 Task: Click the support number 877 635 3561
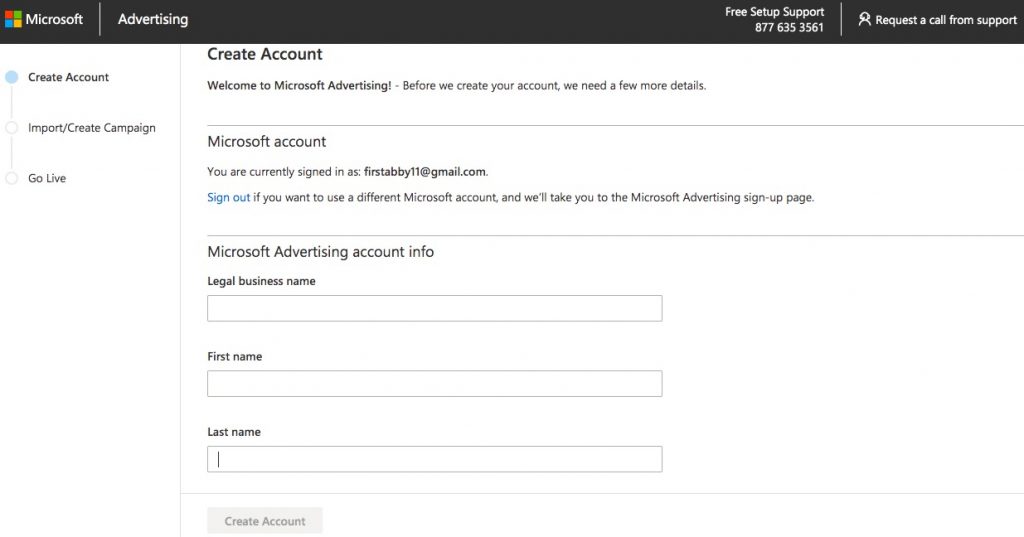click(x=789, y=27)
